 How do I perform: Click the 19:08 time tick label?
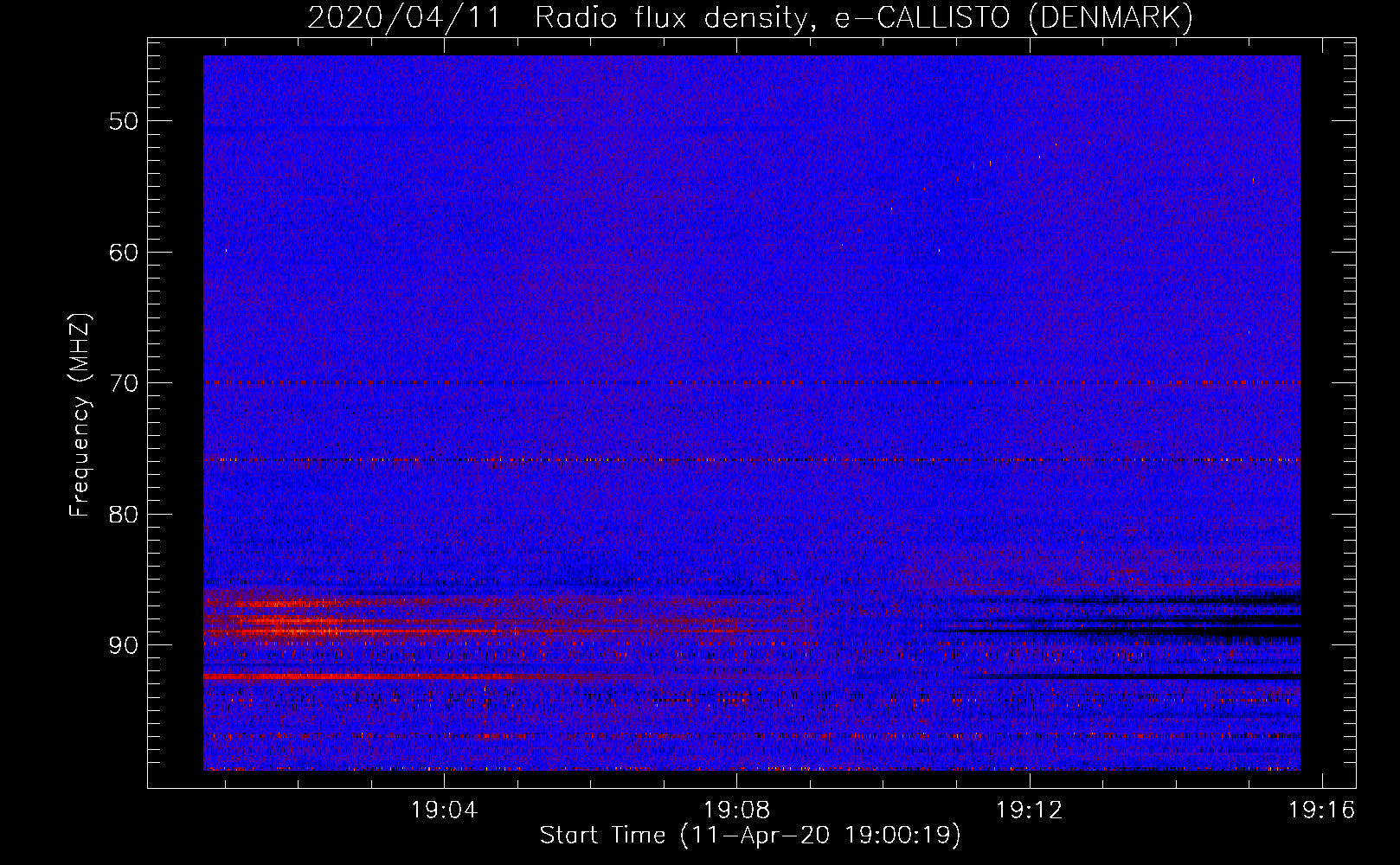(736, 811)
